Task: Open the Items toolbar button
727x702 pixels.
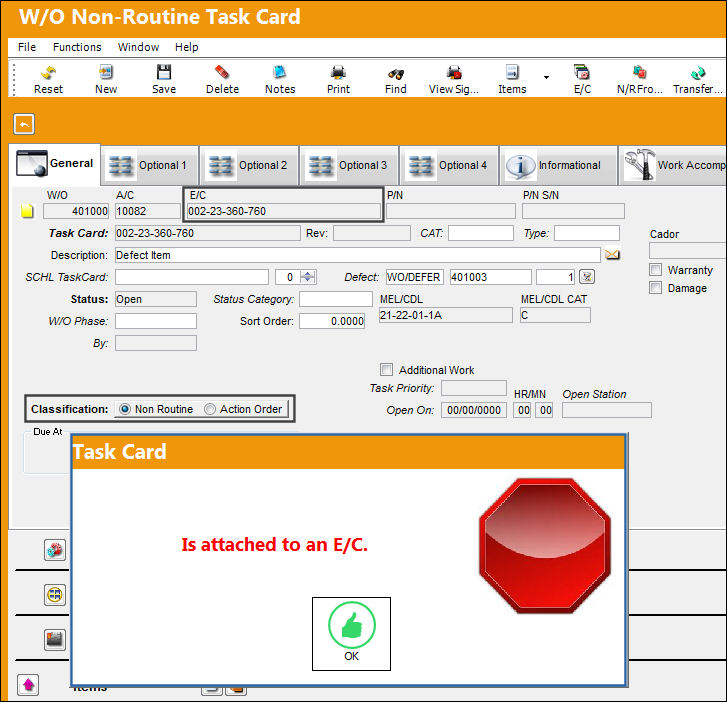Action: tap(512, 79)
